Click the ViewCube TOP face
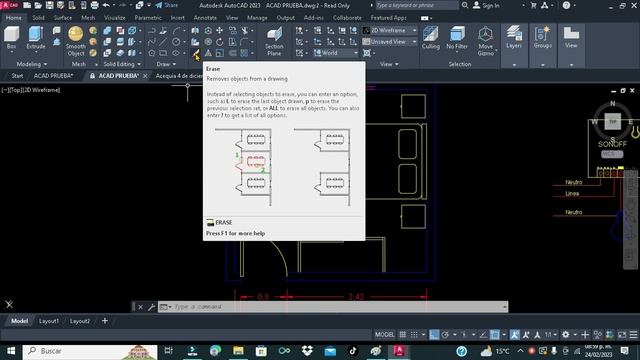This screenshot has width=640, height=360. [x=612, y=122]
